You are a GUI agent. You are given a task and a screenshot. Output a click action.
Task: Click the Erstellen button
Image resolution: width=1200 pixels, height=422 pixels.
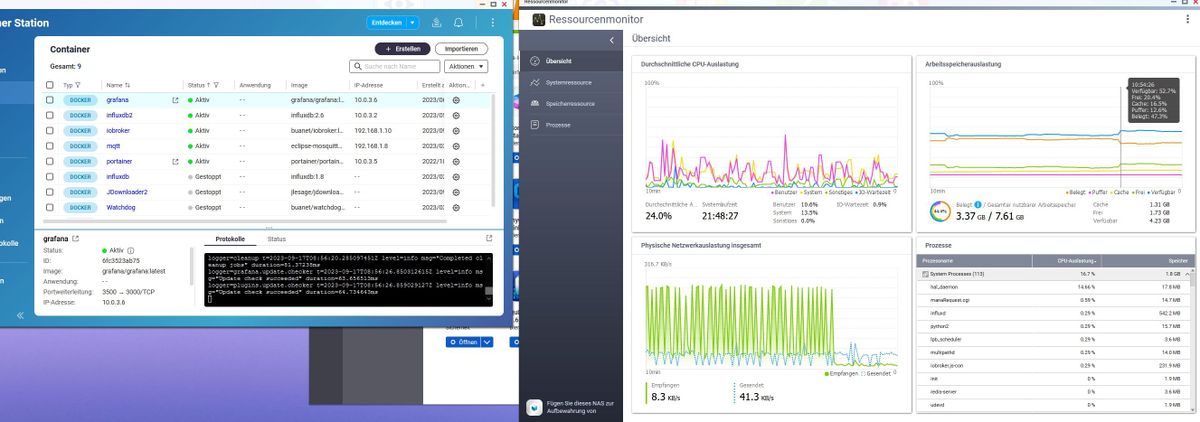pos(403,48)
